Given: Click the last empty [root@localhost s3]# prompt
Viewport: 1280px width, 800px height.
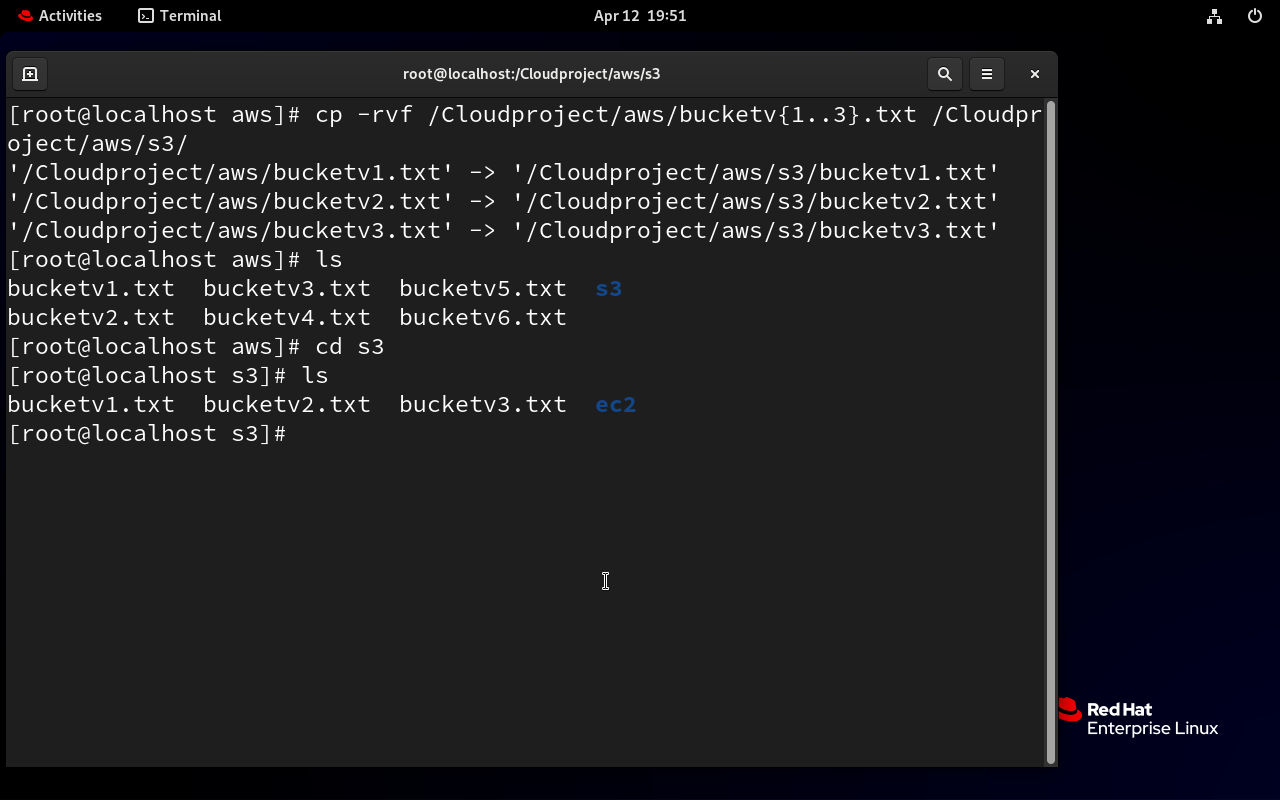Looking at the screenshot, I should [x=147, y=434].
